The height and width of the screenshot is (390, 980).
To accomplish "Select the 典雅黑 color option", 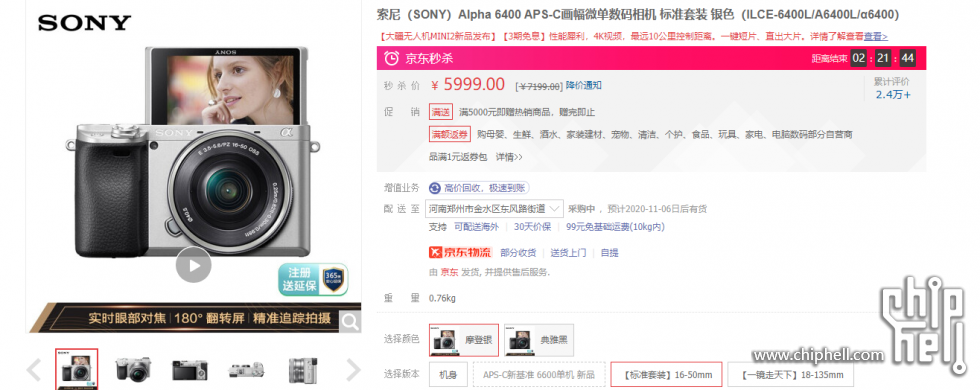I will coord(539,340).
